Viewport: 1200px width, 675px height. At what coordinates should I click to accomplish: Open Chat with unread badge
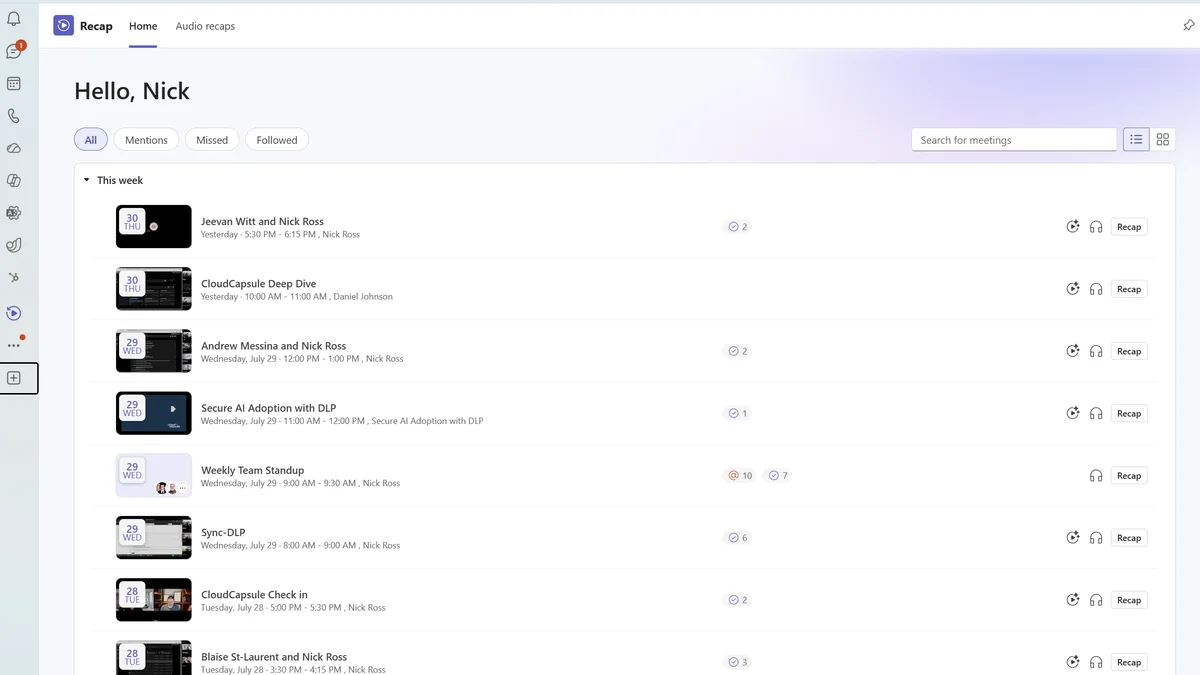click(x=14, y=51)
